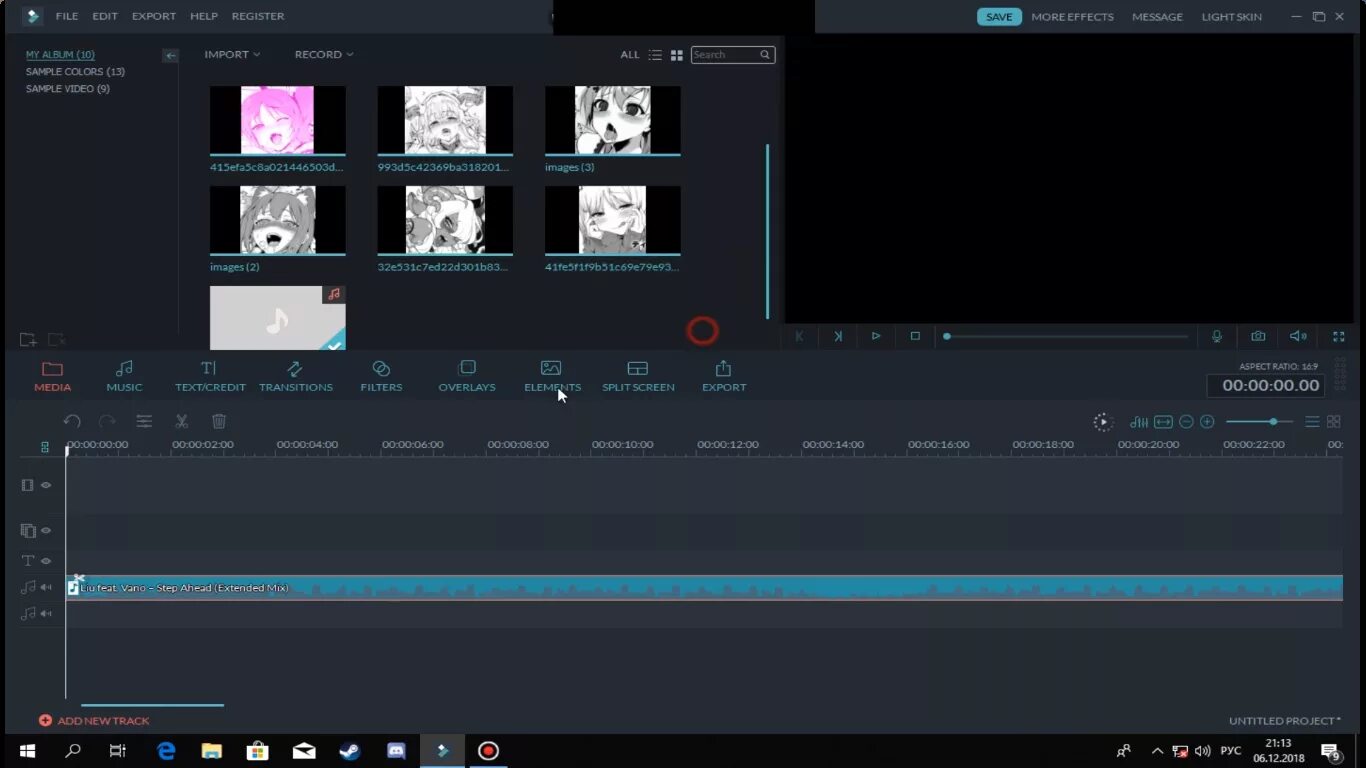
Task: Select the images (2) thumbnail
Action: point(277,220)
